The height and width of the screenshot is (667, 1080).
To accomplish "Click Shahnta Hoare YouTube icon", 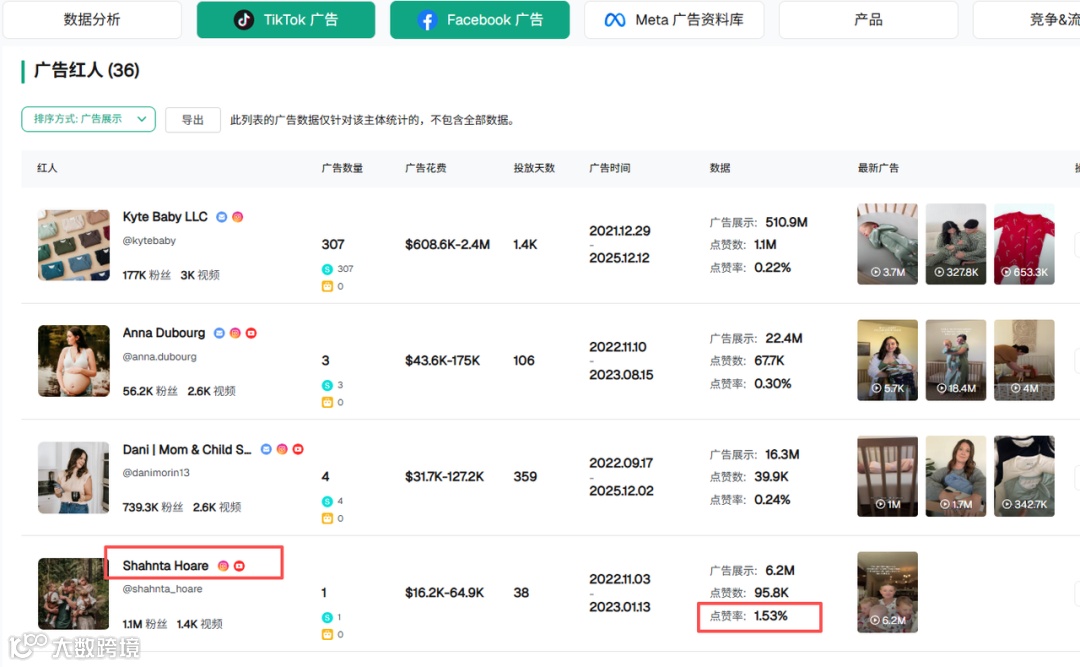I will point(239,566).
